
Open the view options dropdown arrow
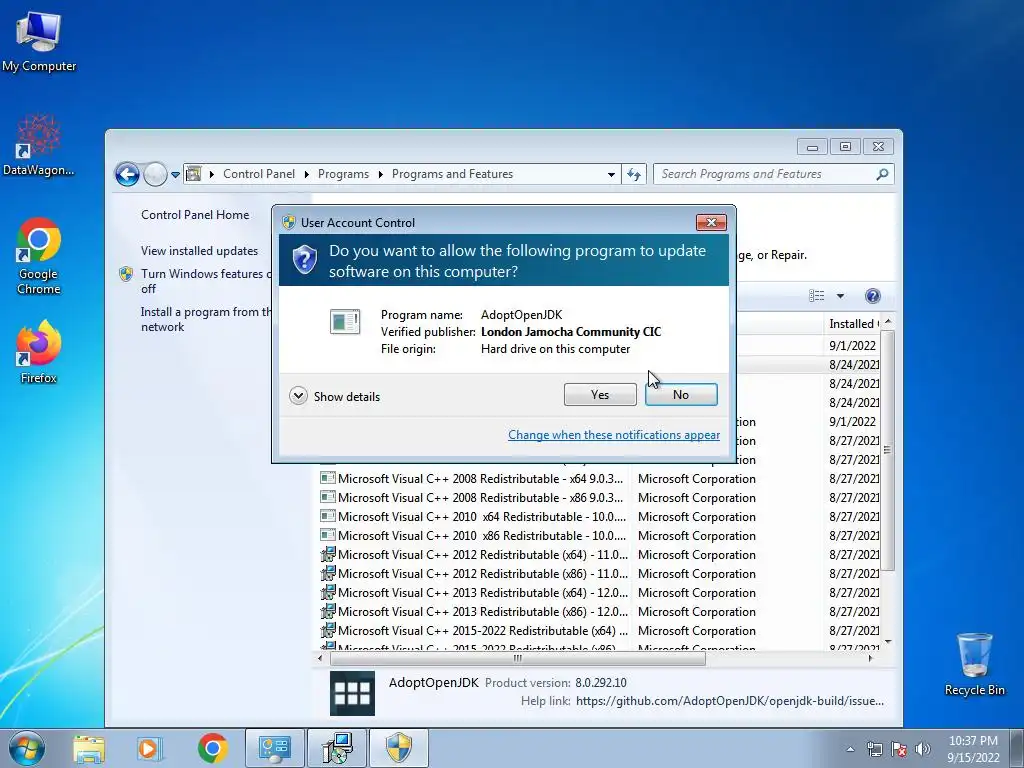(x=840, y=296)
